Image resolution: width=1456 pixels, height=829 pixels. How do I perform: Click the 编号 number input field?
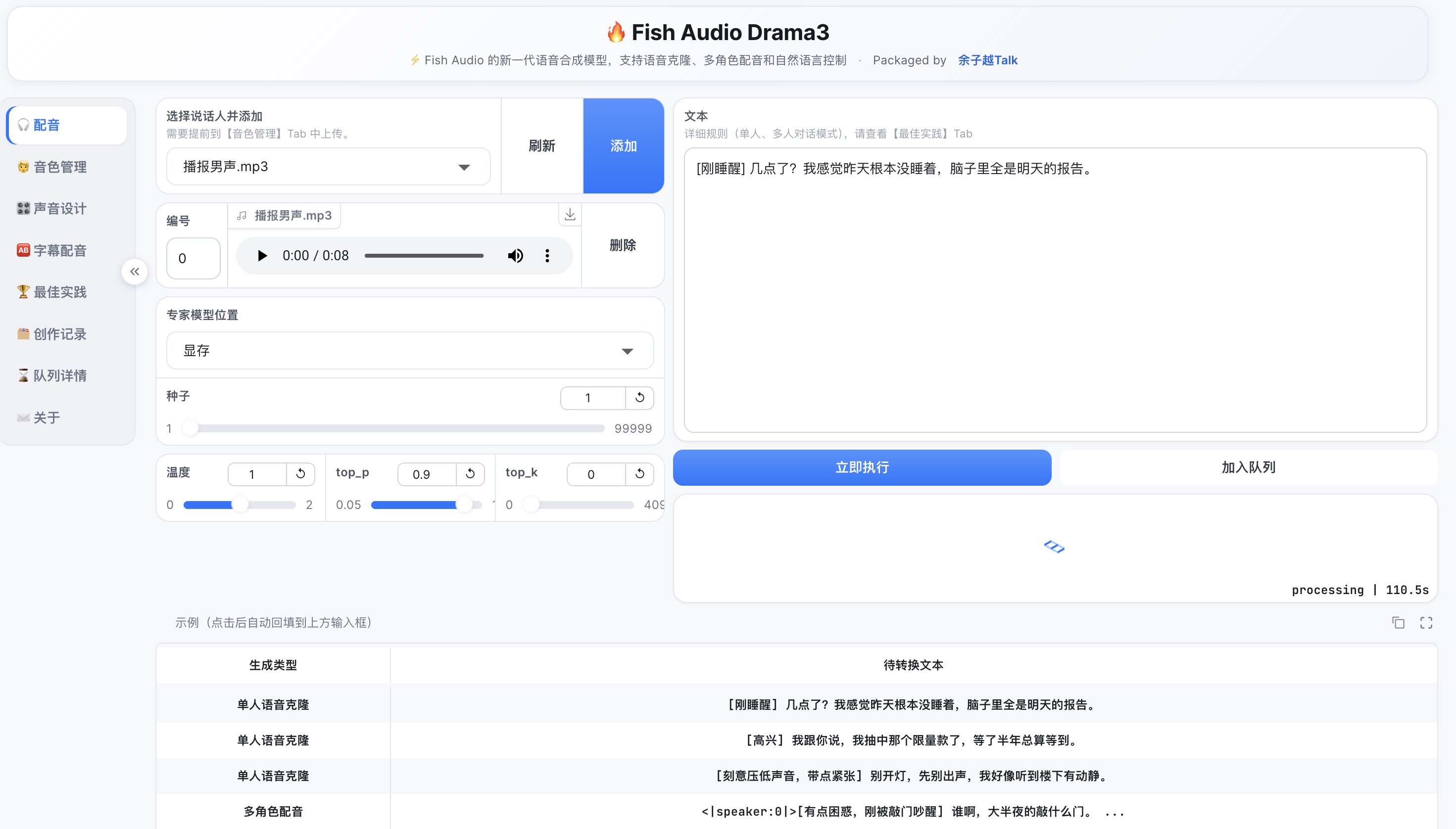pos(193,258)
